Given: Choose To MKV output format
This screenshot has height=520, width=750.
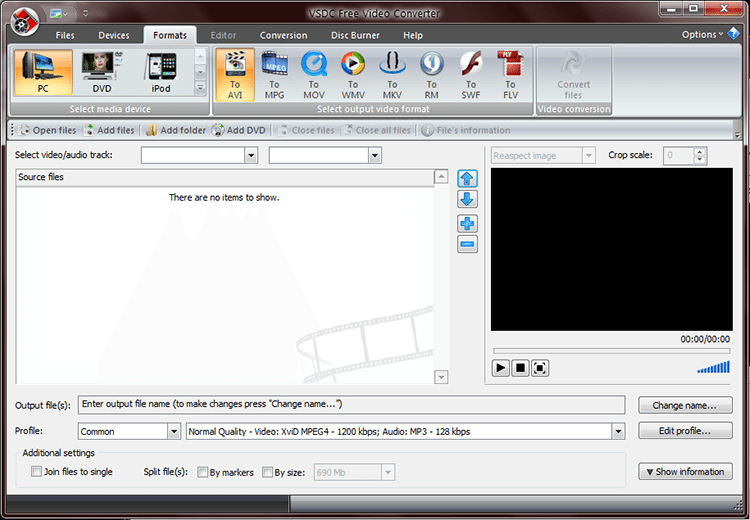Looking at the screenshot, I should tap(392, 75).
